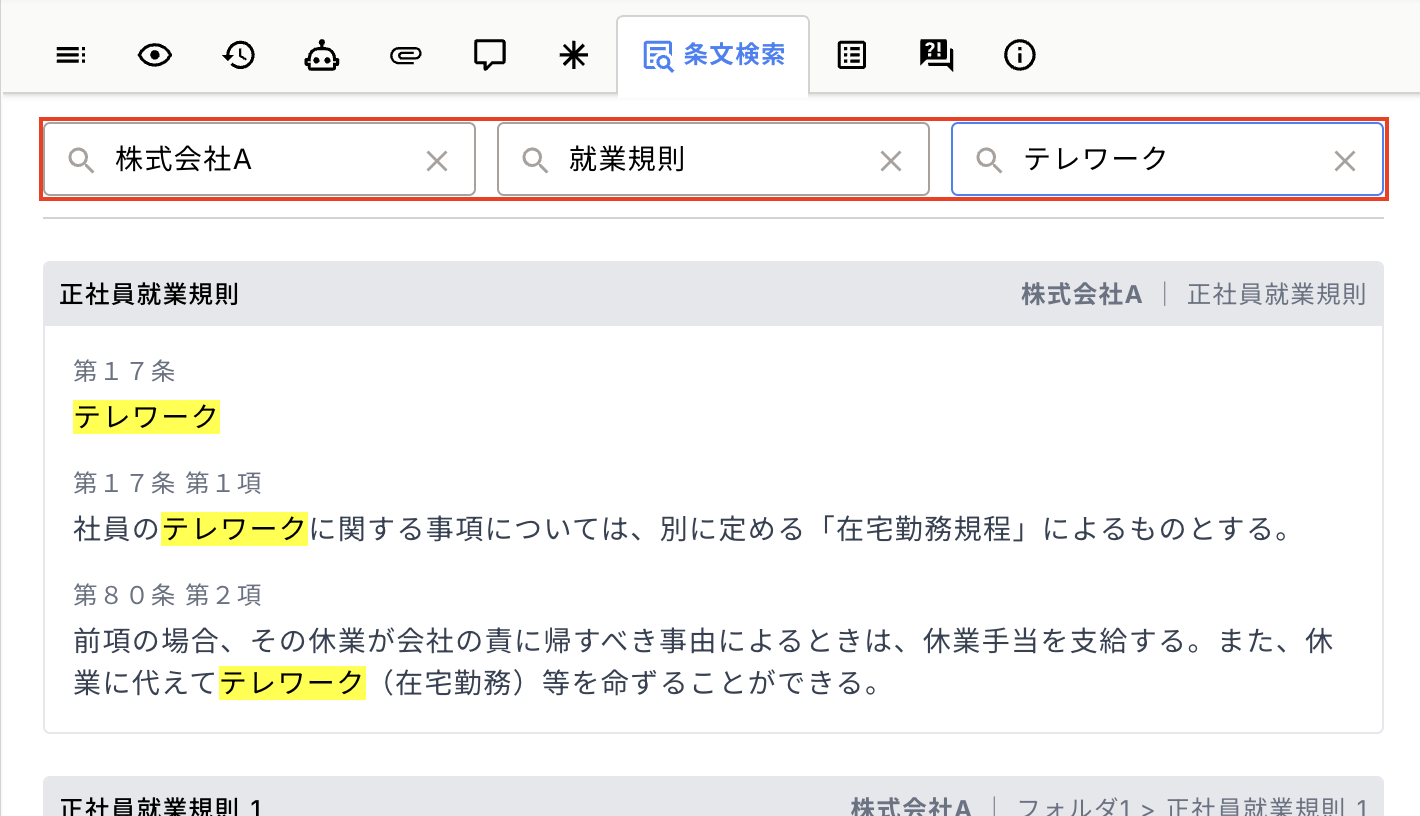The image size is (1420, 816).
Task: Click the paperclip attachments icon
Action: coord(405,55)
